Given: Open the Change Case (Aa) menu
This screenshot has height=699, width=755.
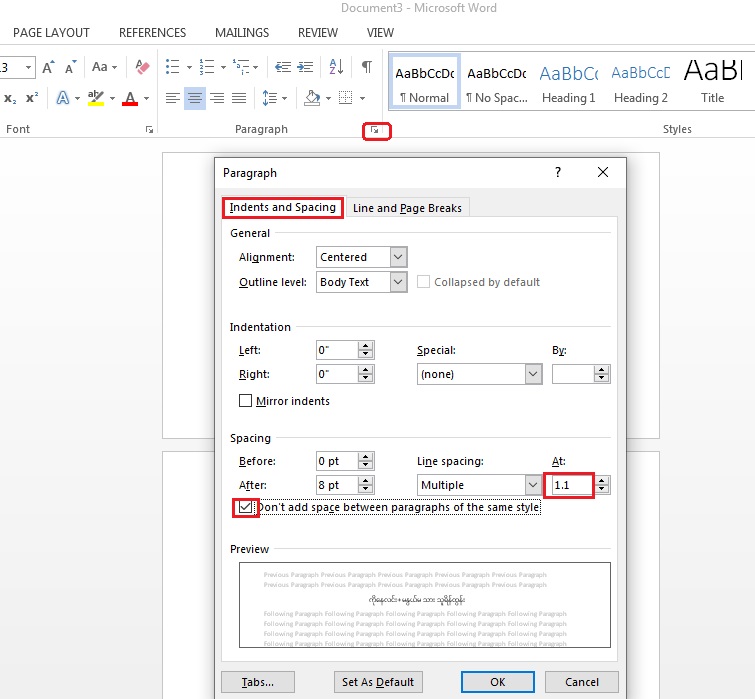Looking at the screenshot, I should 104,67.
